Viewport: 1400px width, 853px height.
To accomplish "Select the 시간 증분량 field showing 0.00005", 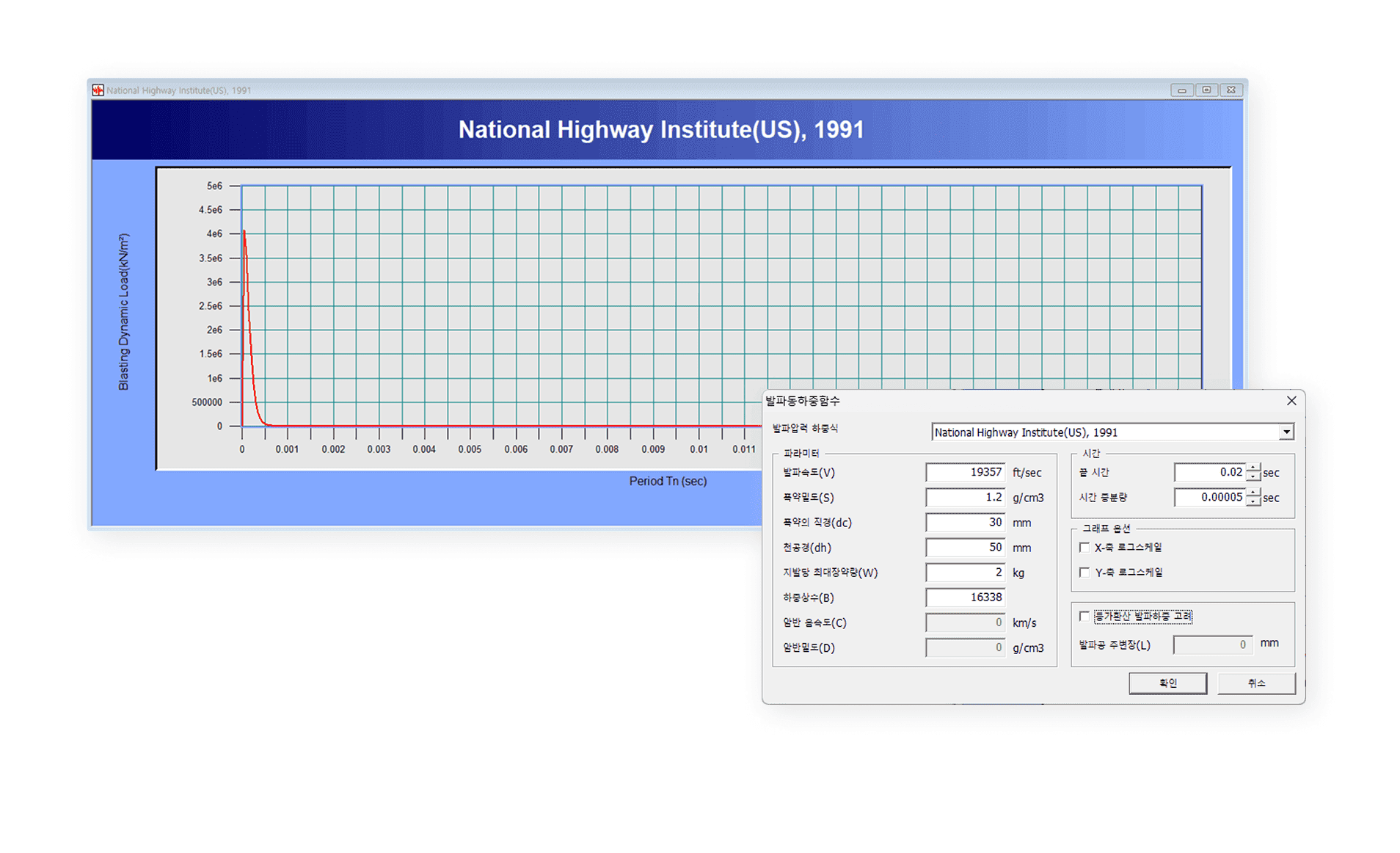I will click(1210, 498).
